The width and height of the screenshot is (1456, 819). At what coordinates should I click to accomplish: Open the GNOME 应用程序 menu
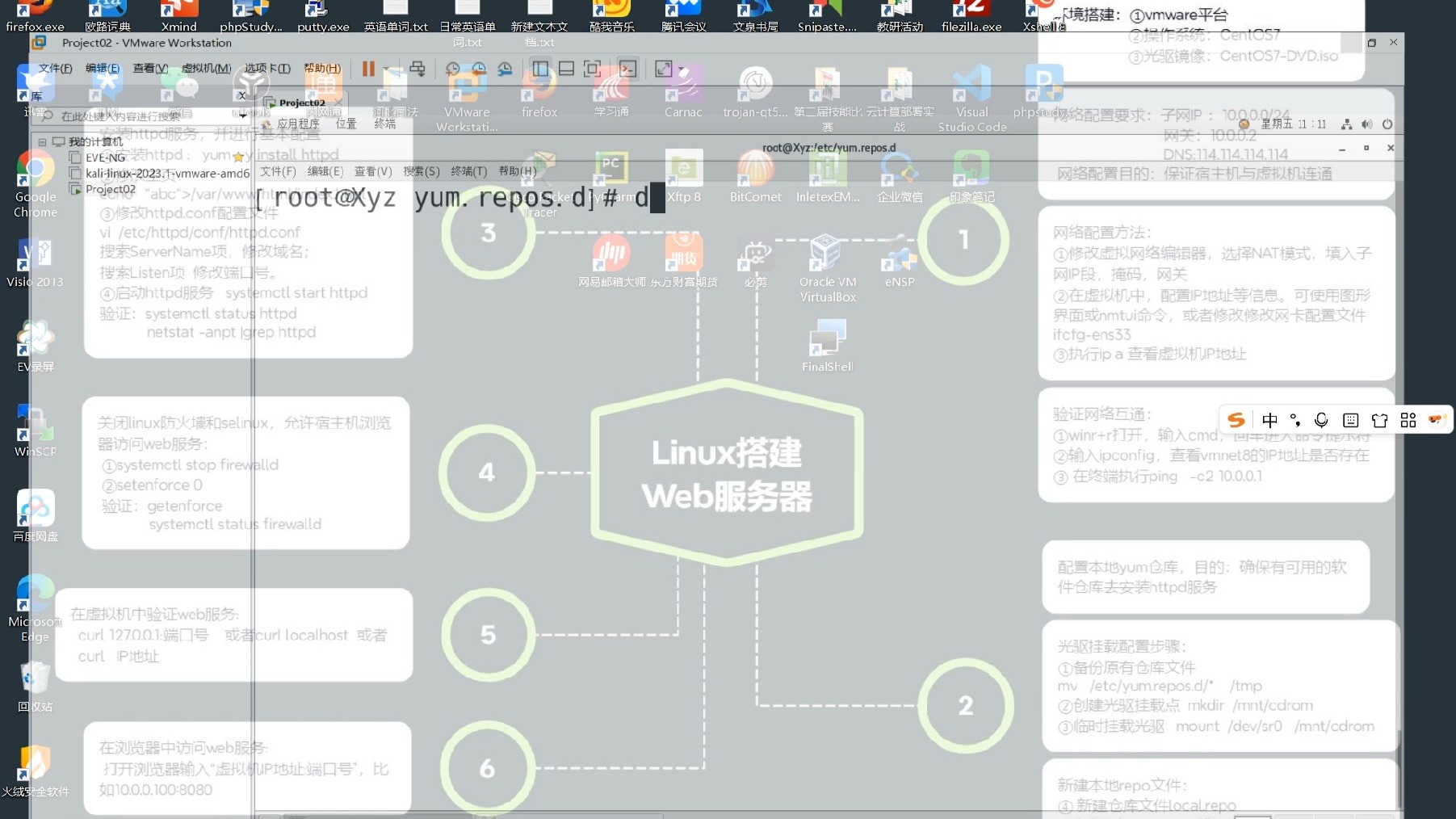[x=292, y=124]
